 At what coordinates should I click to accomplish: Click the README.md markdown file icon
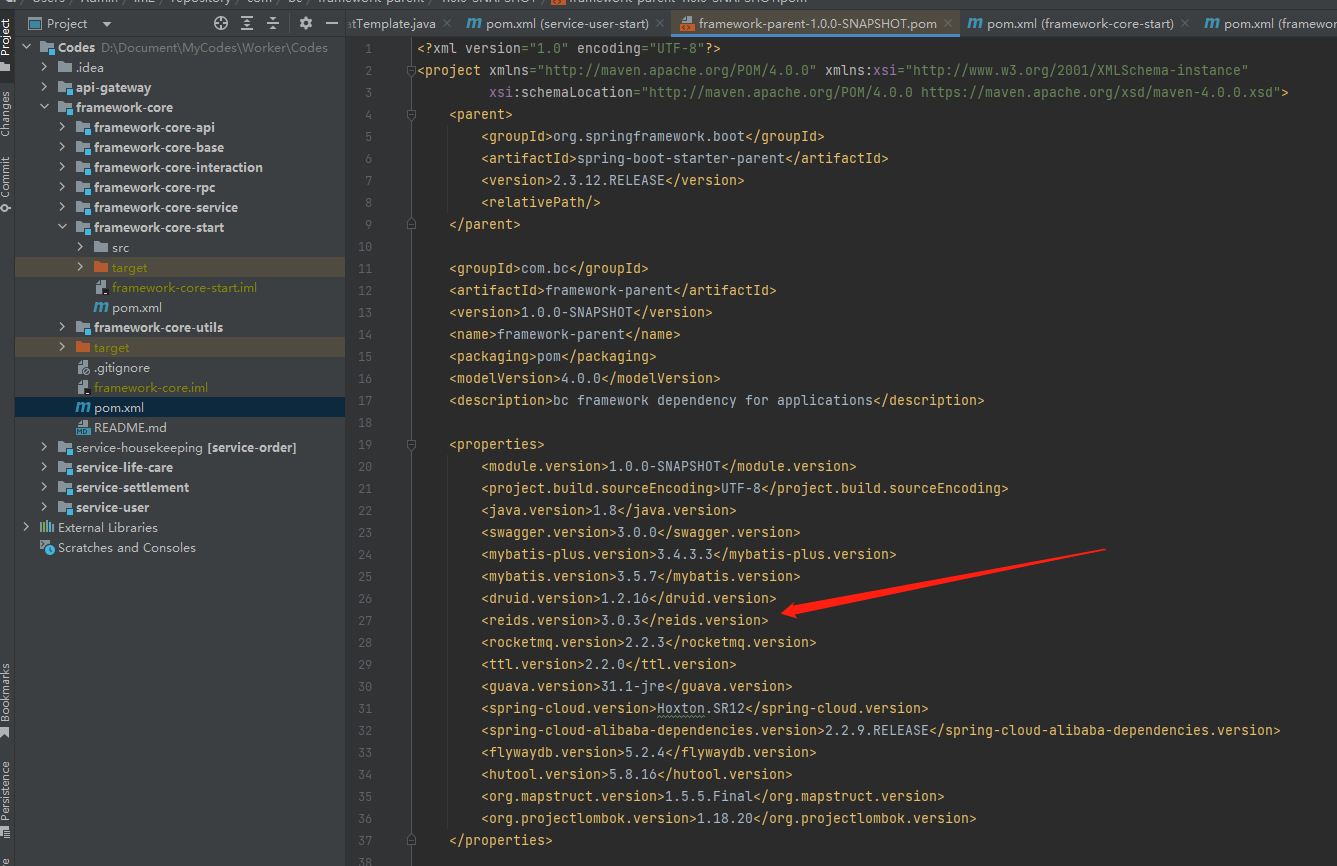click(x=83, y=427)
